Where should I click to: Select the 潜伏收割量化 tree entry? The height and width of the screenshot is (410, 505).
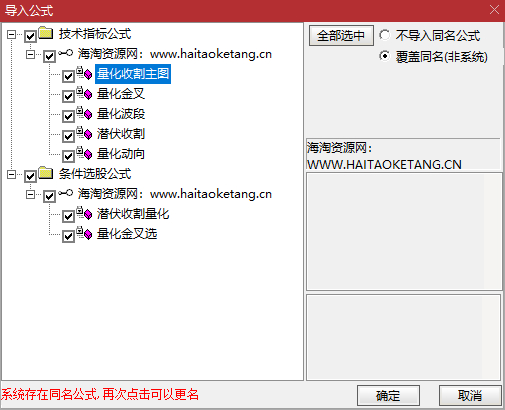(133, 214)
